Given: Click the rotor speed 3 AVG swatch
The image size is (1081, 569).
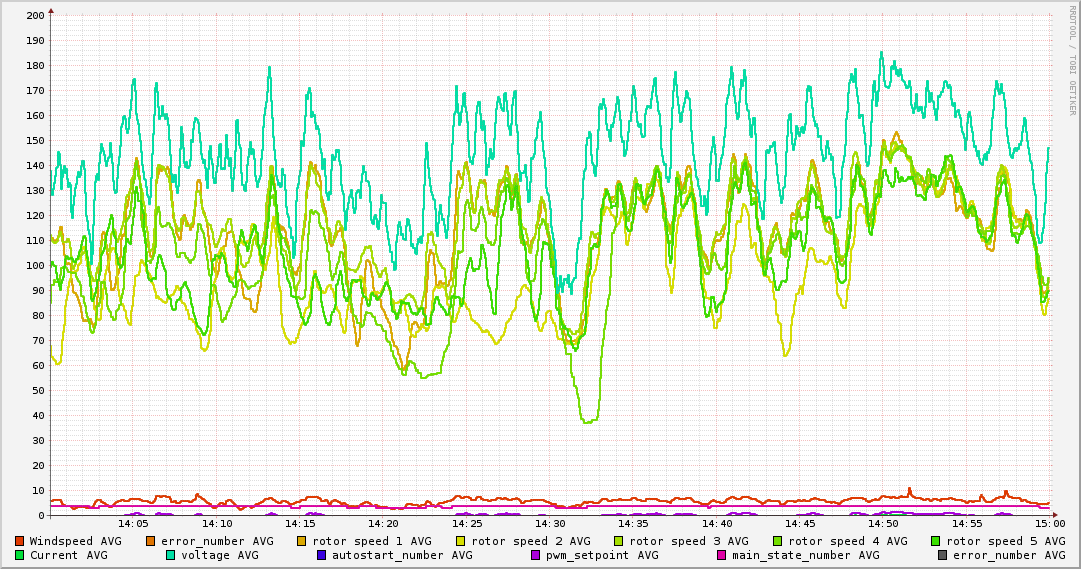Looking at the screenshot, I should tap(619, 541).
